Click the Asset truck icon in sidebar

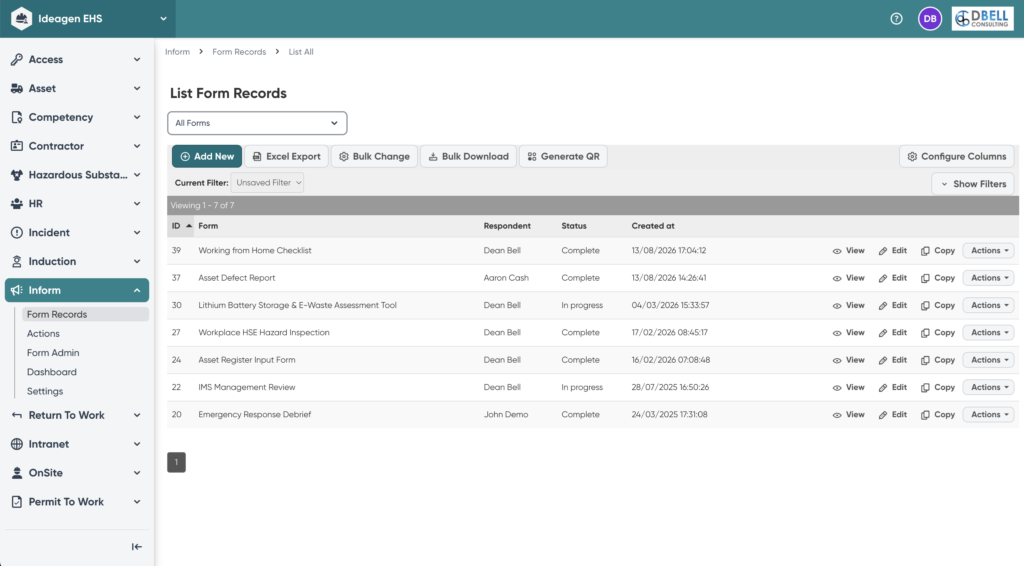click(x=16, y=88)
